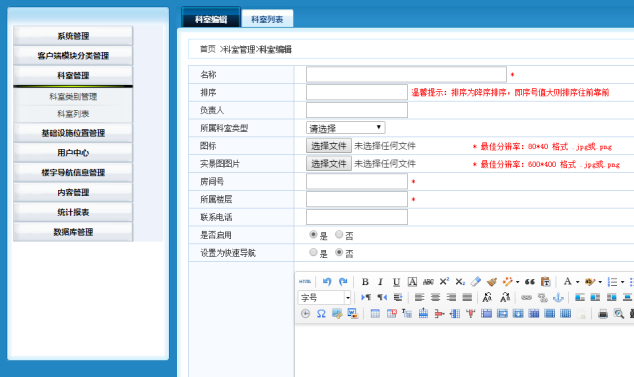Image resolution: width=634 pixels, height=377 pixels.
Task: Open 楼宇导航信息管理 sidebar menu
Action: (73, 172)
